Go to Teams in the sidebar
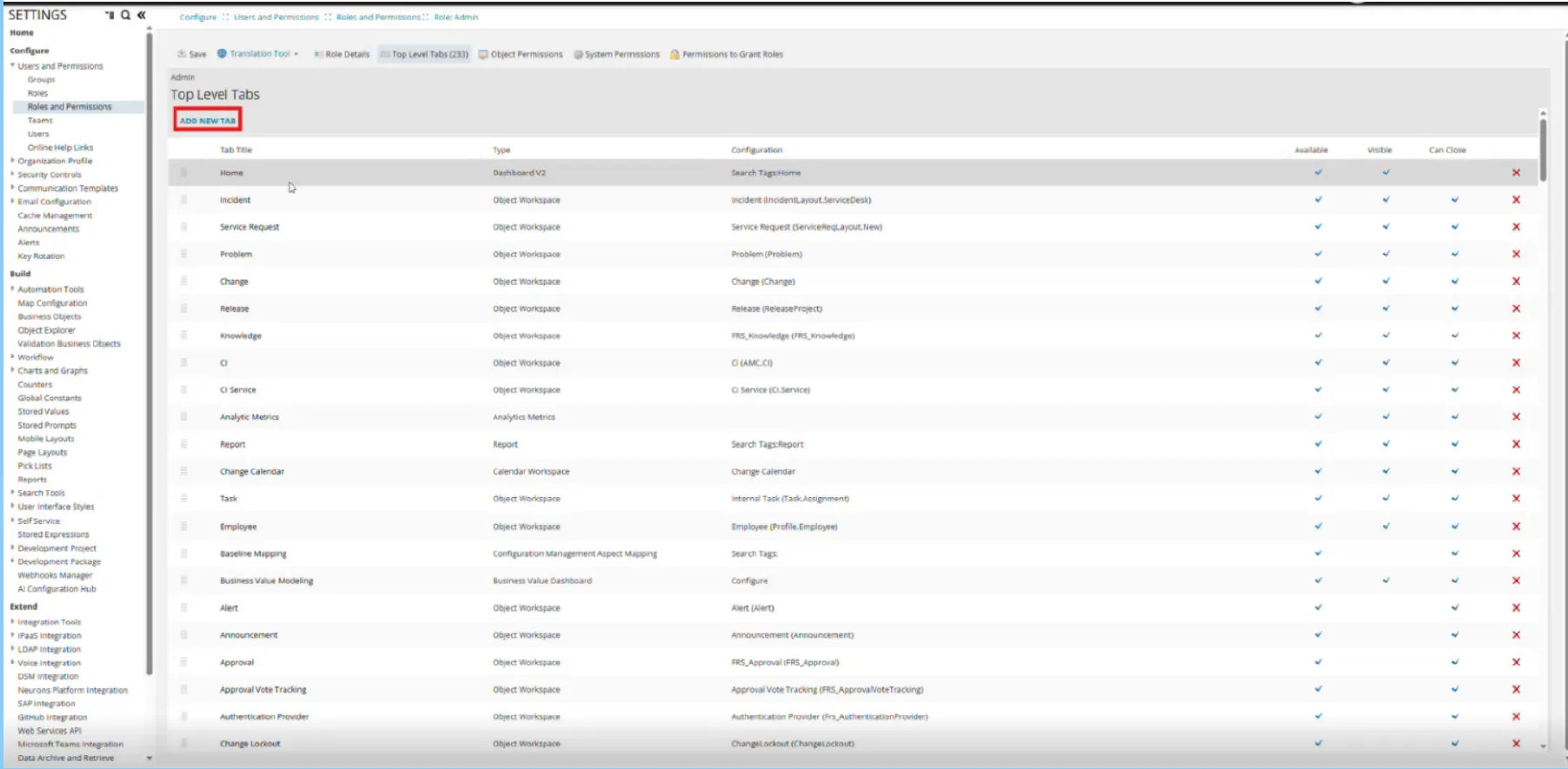 click(40, 120)
